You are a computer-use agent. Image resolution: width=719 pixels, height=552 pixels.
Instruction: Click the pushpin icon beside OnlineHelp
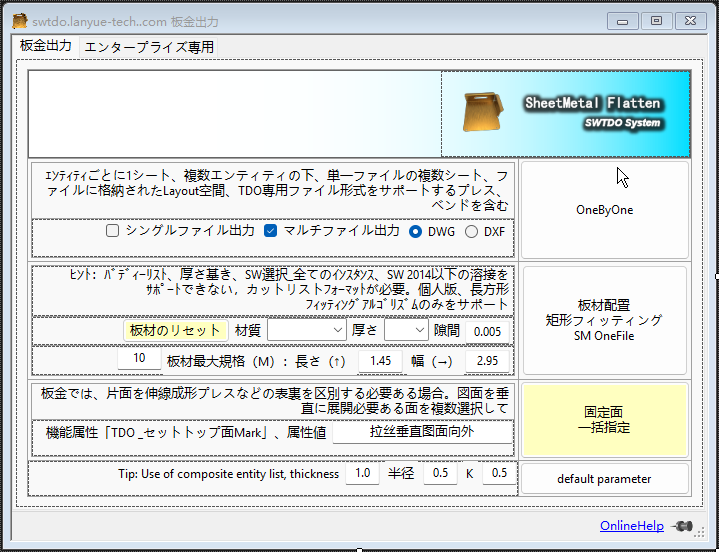click(x=684, y=526)
